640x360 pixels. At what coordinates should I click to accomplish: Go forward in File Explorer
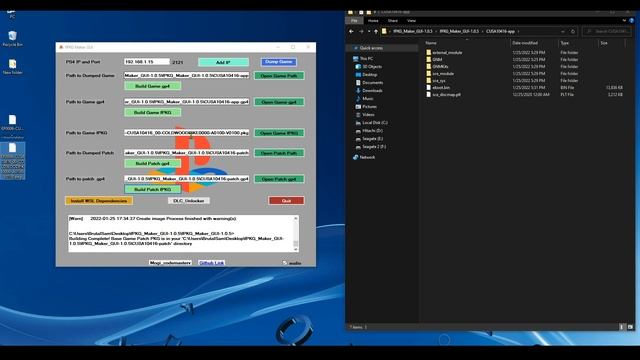tap(361, 31)
